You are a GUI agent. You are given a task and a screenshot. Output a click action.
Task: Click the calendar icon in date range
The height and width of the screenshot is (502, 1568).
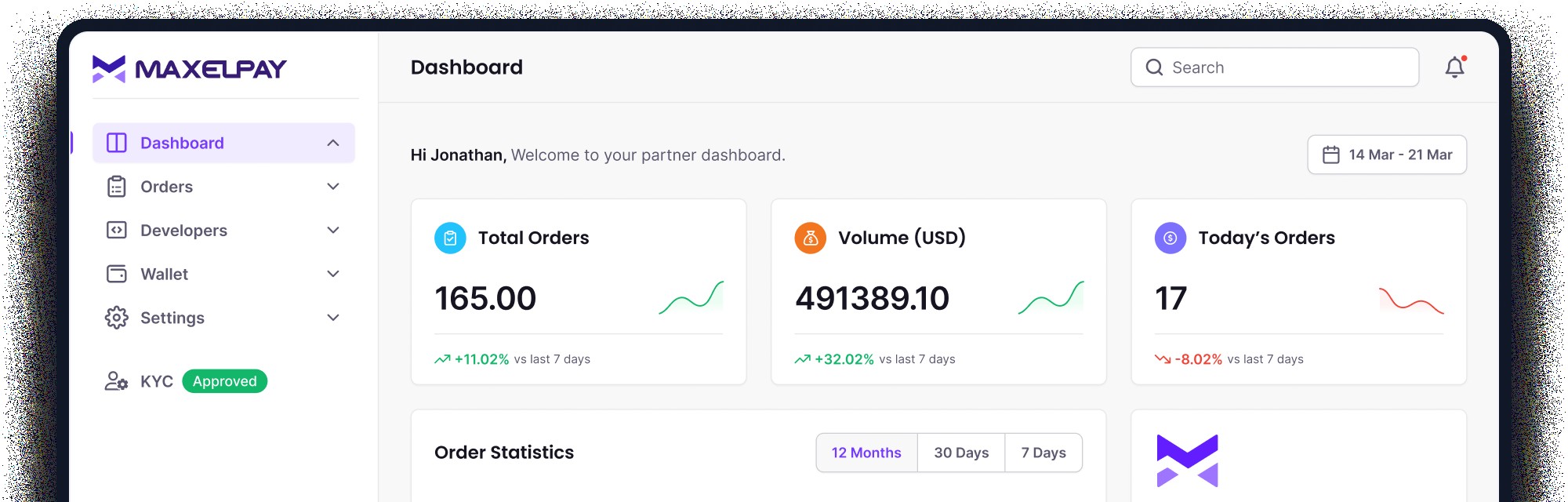click(1330, 155)
